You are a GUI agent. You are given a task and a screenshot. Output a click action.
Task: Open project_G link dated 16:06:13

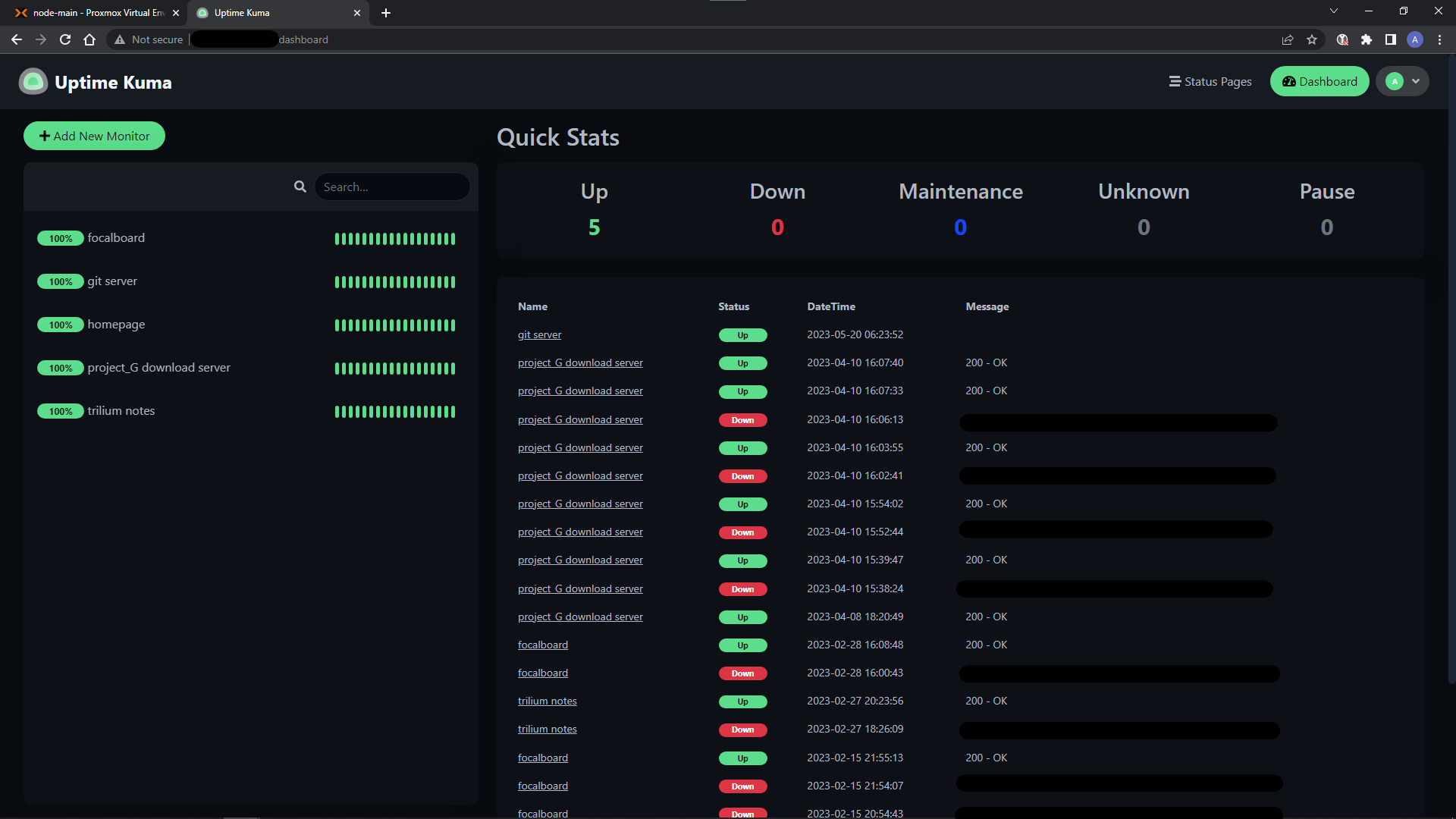click(580, 419)
